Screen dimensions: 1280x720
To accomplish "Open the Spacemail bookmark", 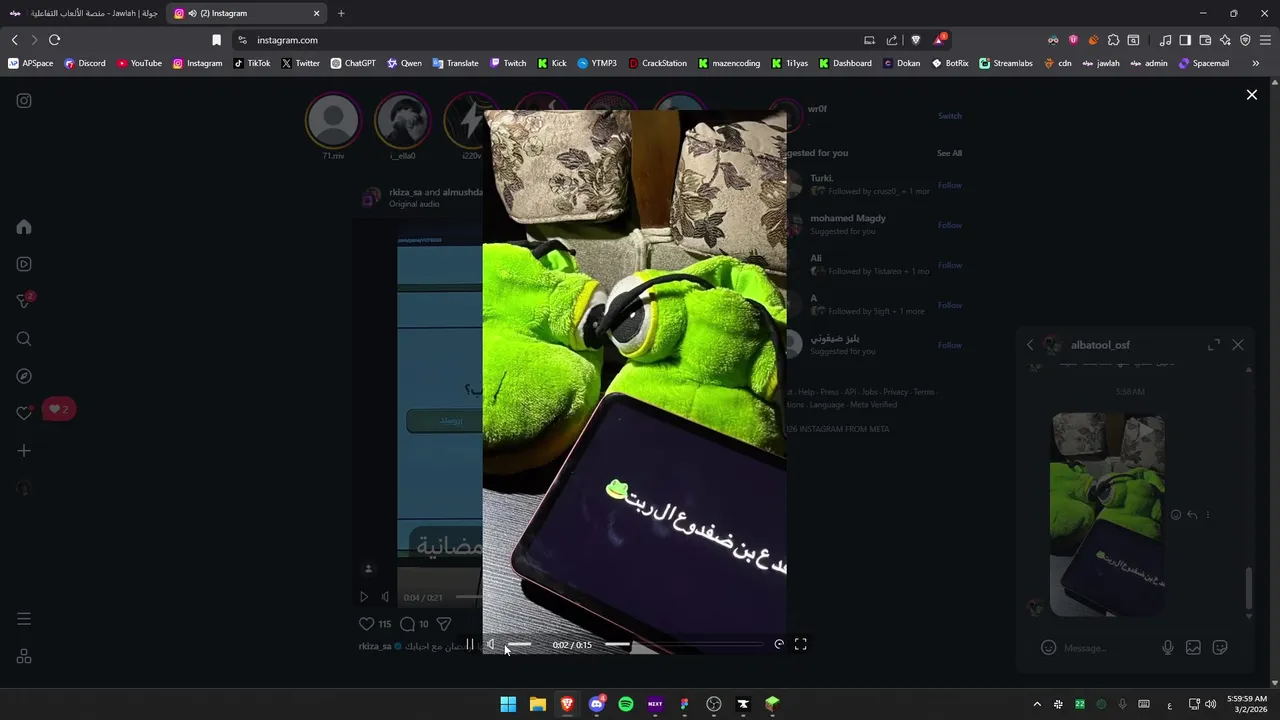I will coord(1204,63).
